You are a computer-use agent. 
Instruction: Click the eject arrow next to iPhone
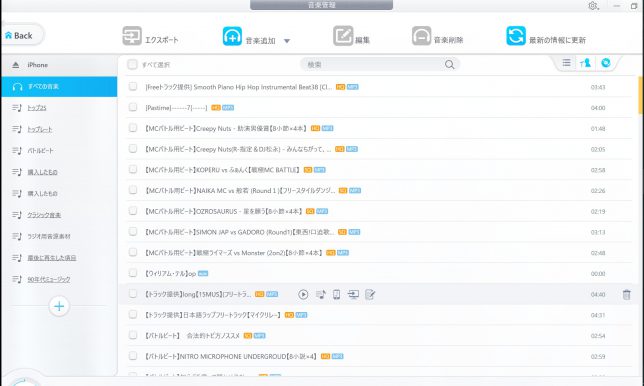(16, 65)
